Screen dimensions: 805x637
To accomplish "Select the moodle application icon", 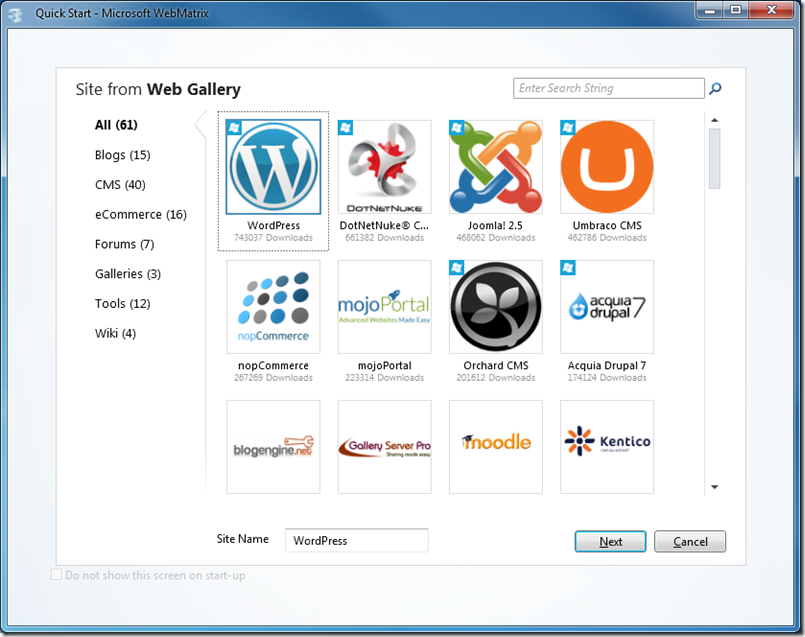I will (495, 447).
